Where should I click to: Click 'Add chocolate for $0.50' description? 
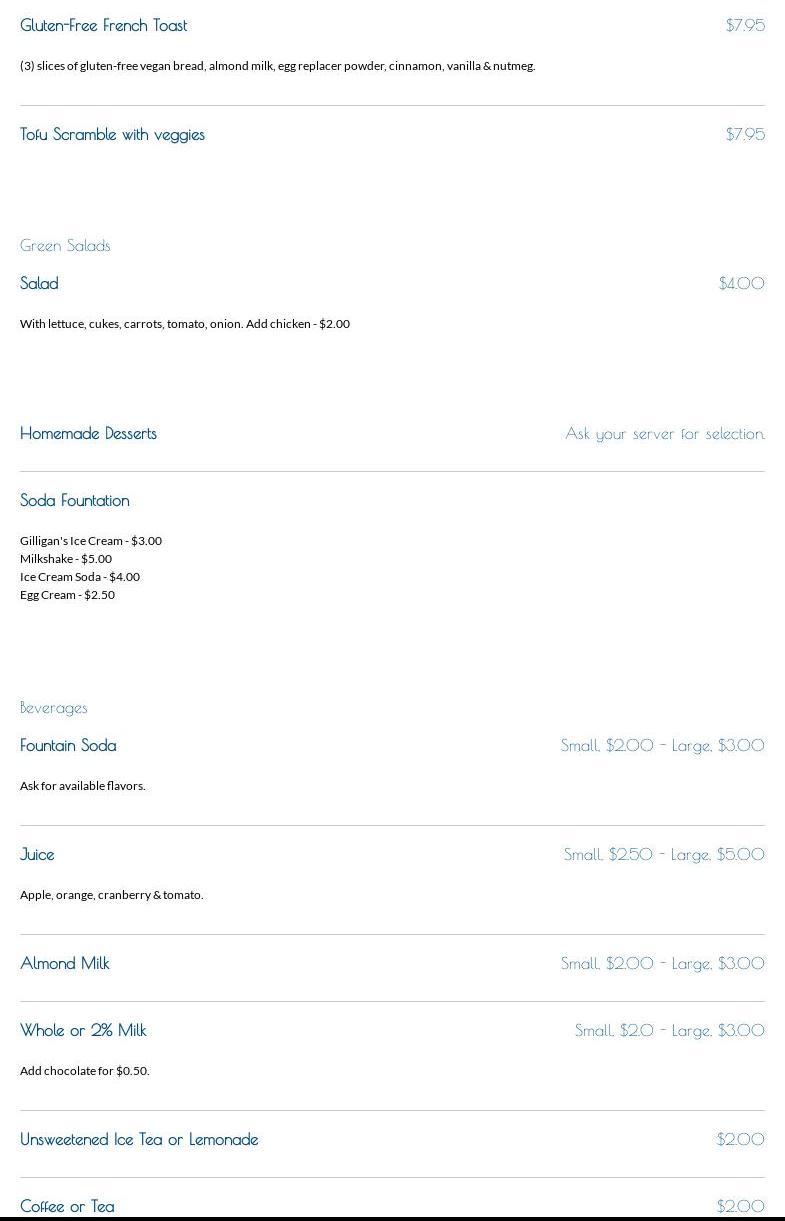85,1071
